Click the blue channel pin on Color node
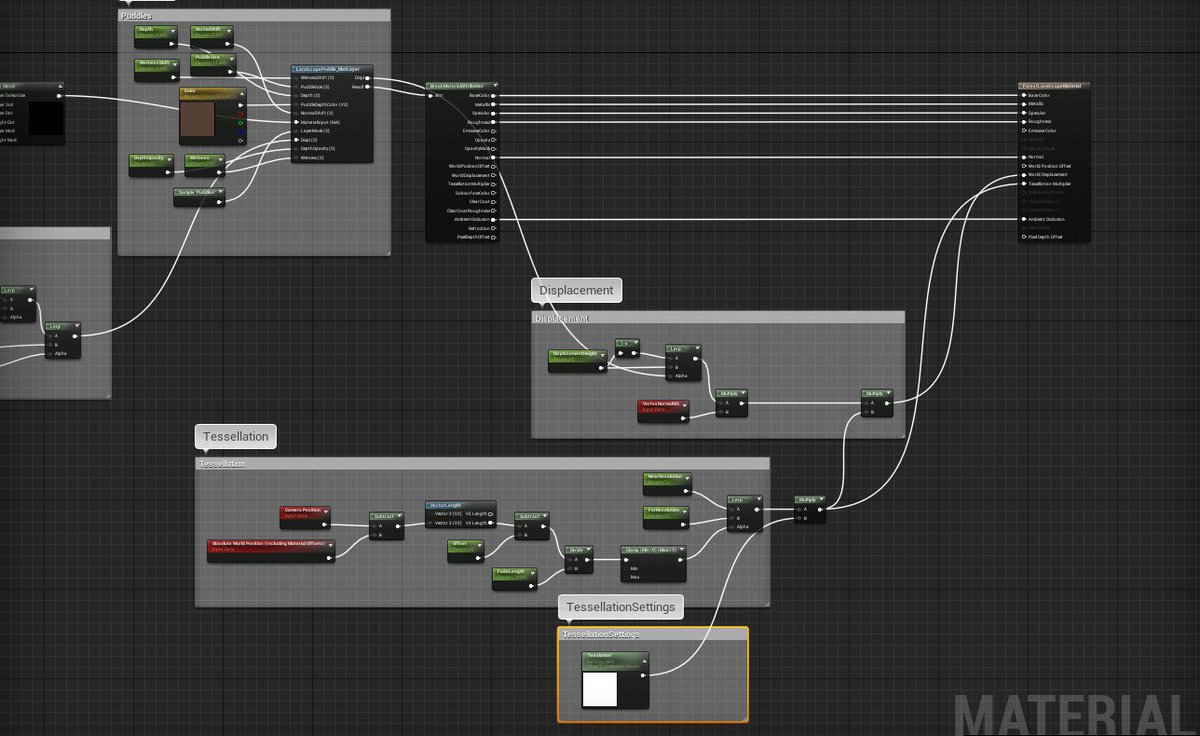The height and width of the screenshot is (736, 1200). pos(241,132)
